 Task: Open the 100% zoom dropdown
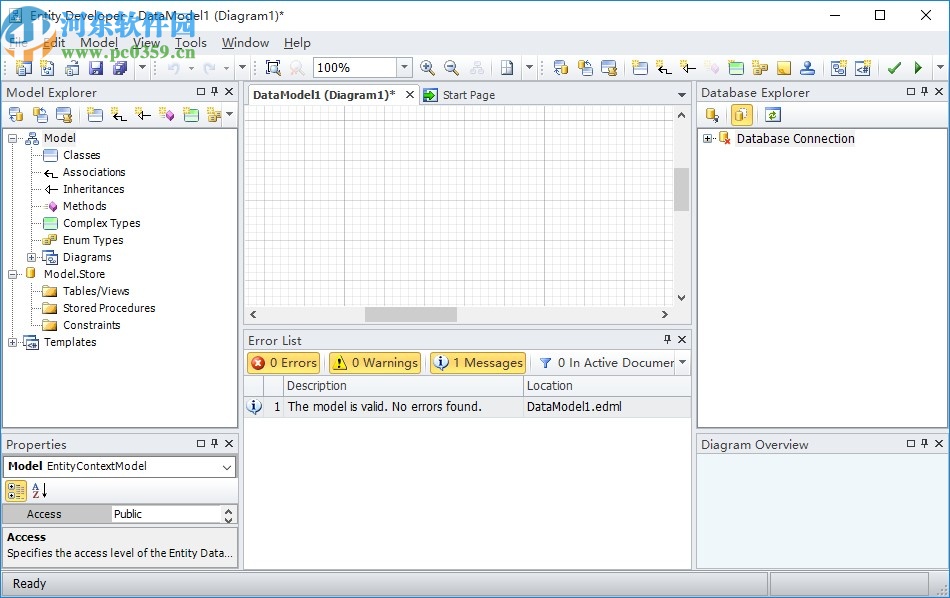point(404,68)
